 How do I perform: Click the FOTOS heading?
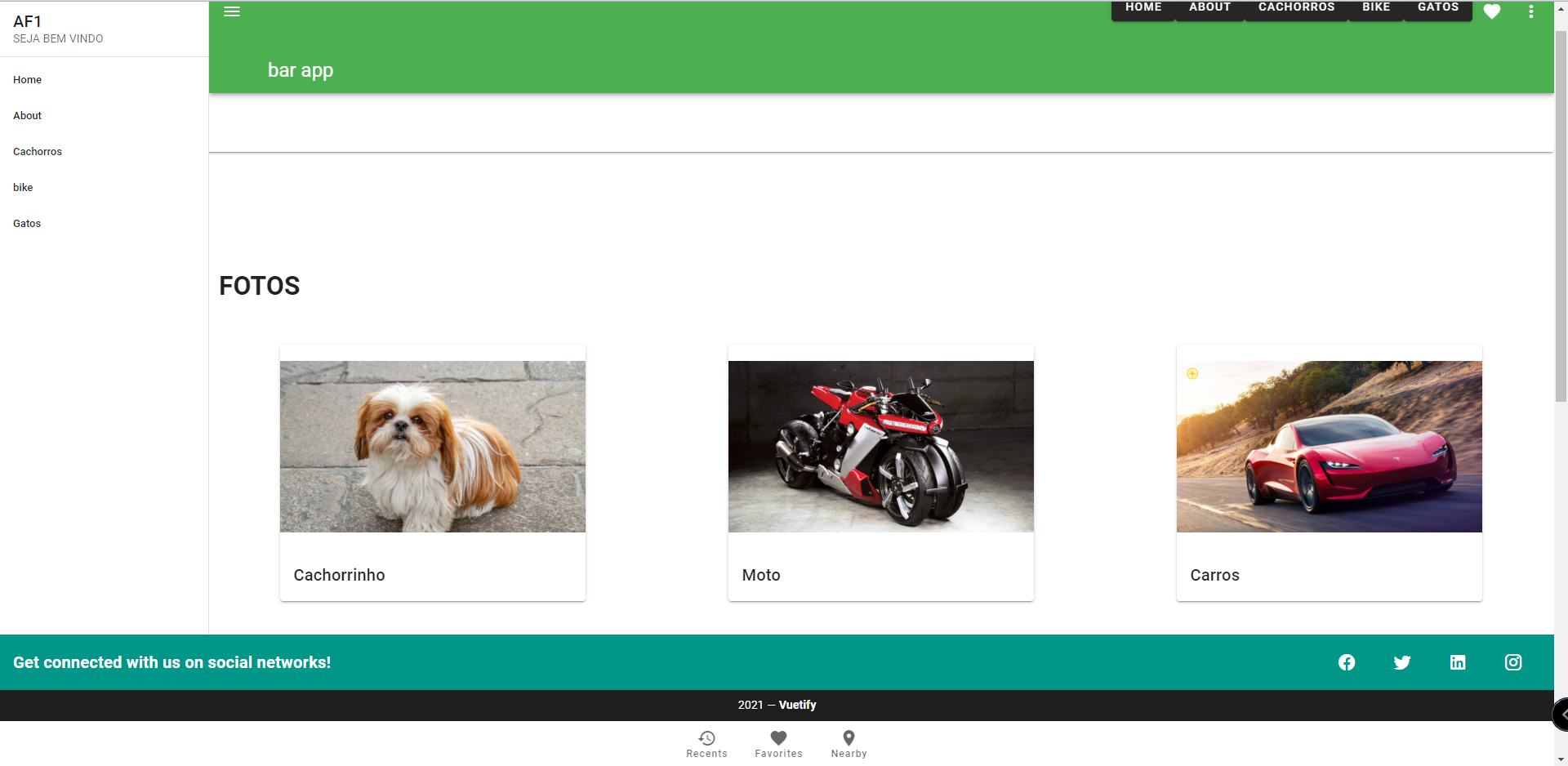click(260, 286)
